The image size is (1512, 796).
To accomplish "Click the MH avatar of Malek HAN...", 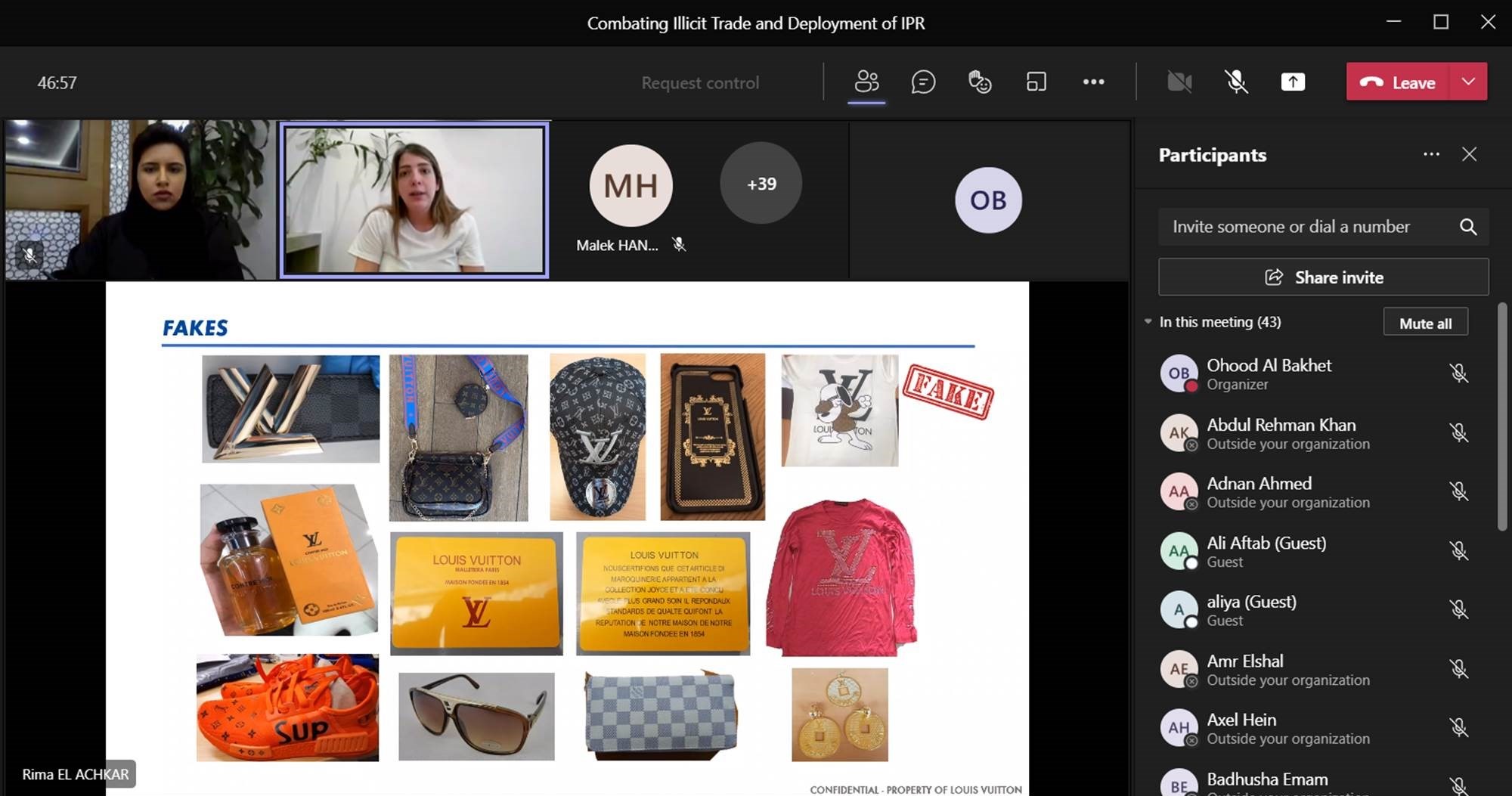I will (631, 185).
